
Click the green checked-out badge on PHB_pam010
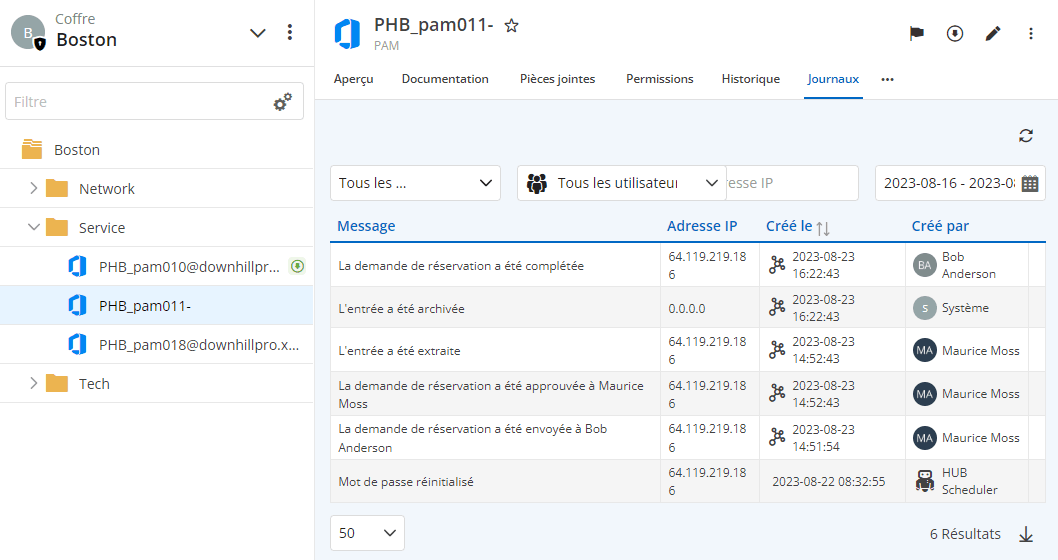click(297, 267)
